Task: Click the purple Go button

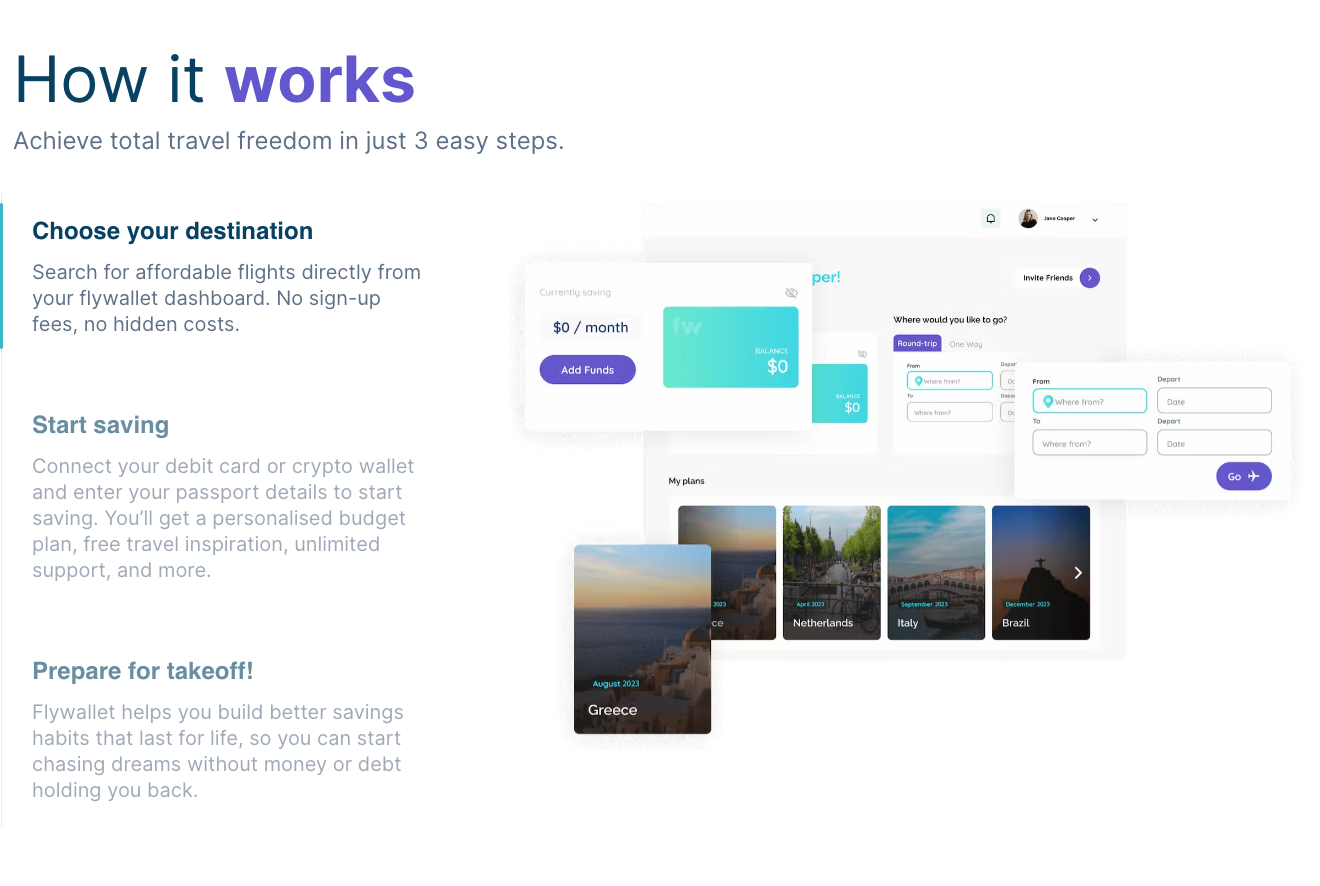Action: pos(1244,476)
